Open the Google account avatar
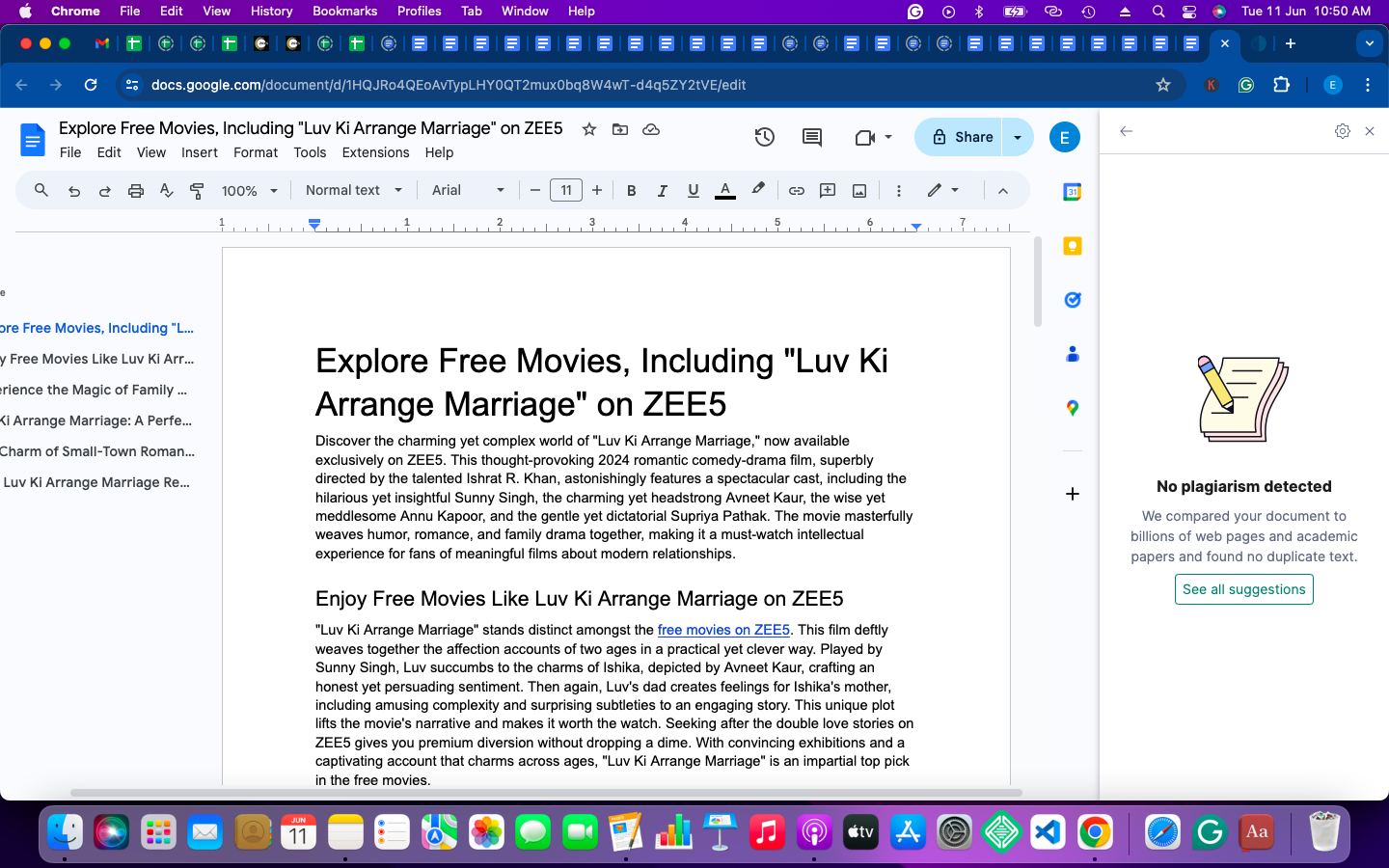The image size is (1389, 868). pyautogui.click(x=1064, y=137)
